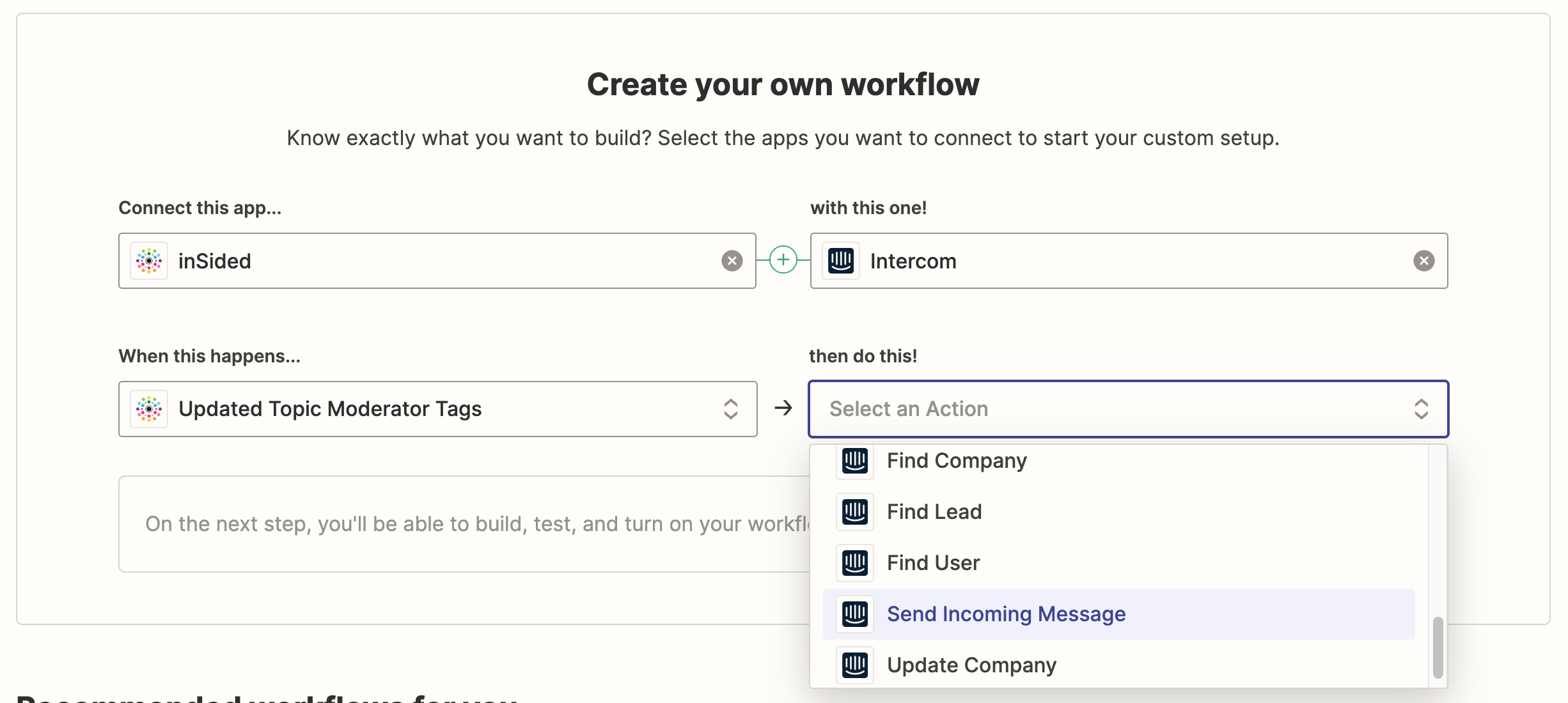Image resolution: width=1568 pixels, height=703 pixels.
Task: Click the Intercom app input field
Action: tap(1129, 261)
